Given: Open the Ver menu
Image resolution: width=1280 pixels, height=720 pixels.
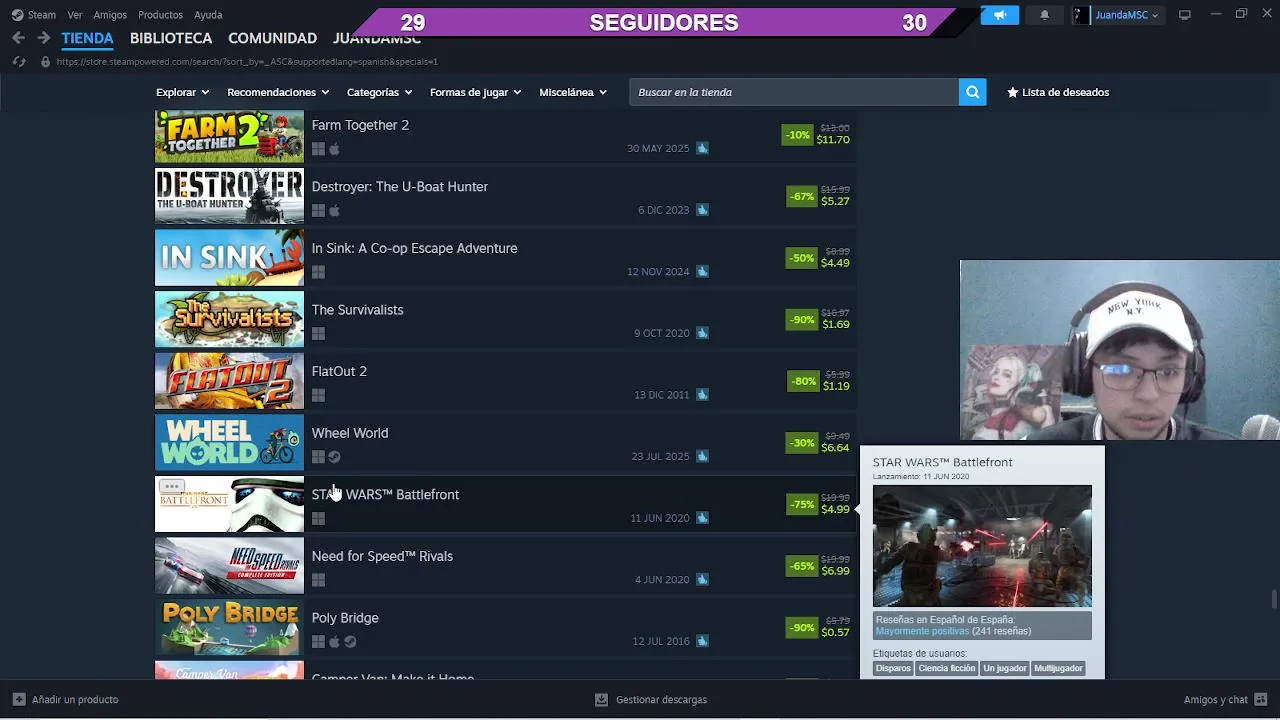Looking at the screenshot, I should coord(75,15).
